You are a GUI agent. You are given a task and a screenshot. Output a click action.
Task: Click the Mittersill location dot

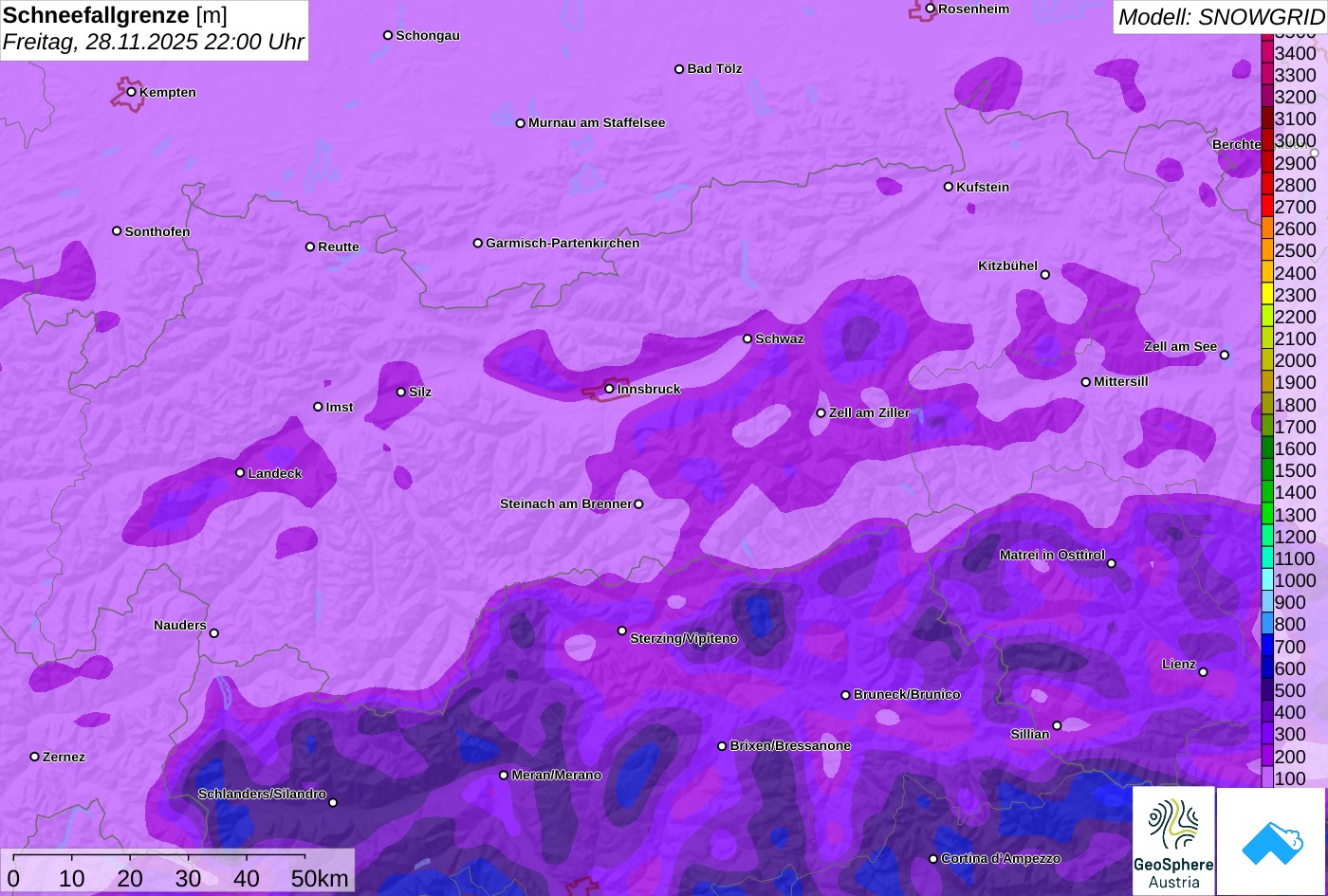click(x=1086, y=382)
